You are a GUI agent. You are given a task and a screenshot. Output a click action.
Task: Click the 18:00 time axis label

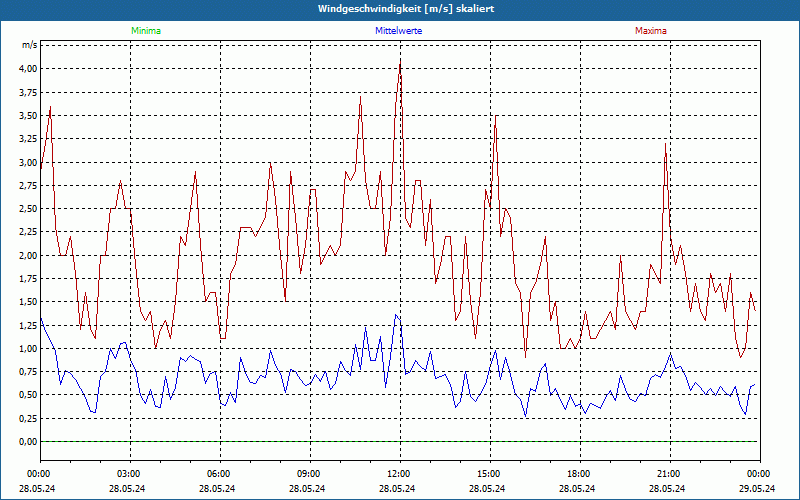click(580, 474)
